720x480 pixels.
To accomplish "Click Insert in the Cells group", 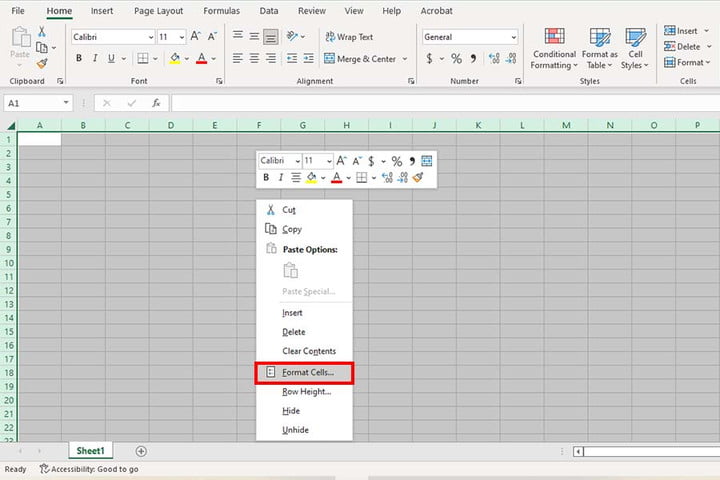I will click(x=681, y=31).
